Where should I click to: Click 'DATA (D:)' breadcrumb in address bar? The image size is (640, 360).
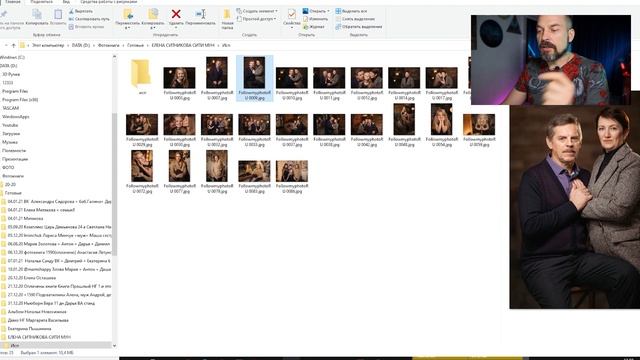point(81,45)
